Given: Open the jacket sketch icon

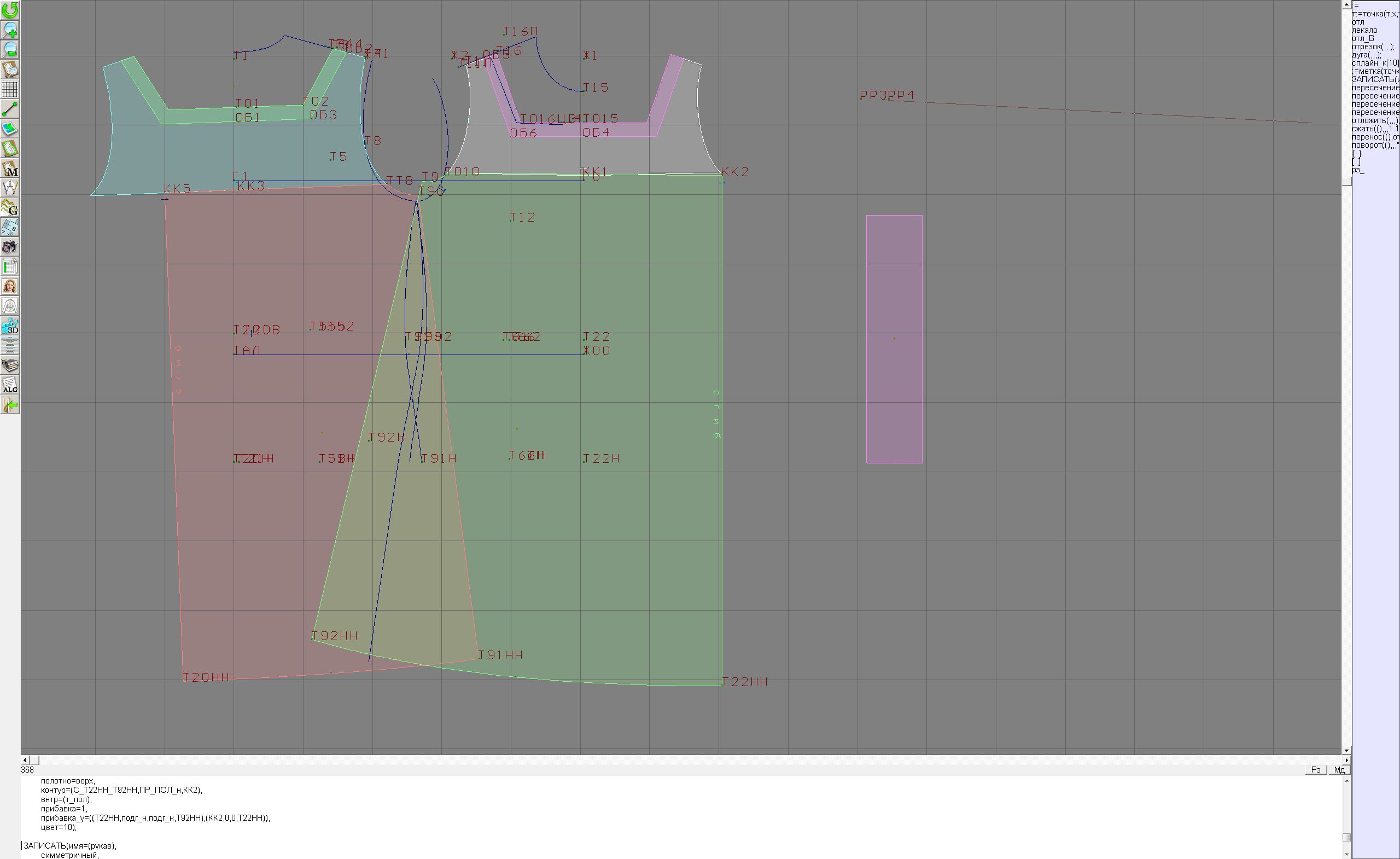Looking at the screenshot, I should click(10, 306).
